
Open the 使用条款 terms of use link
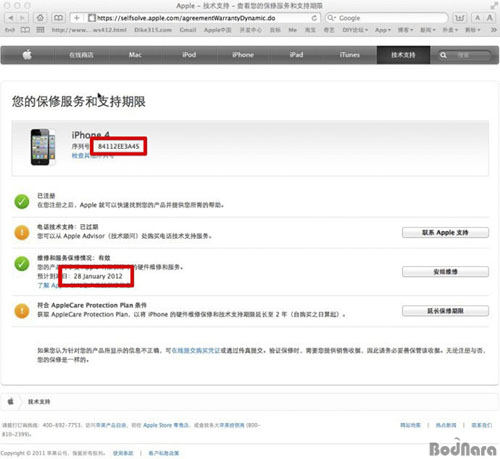[123, 453]
